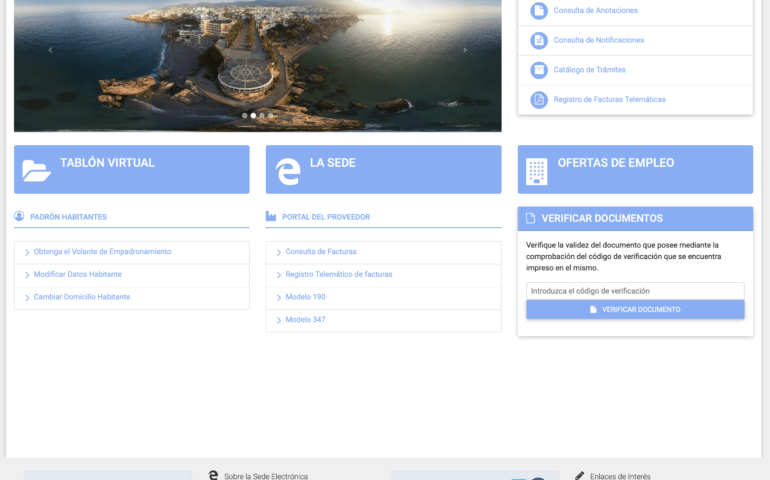Open the Consulta de Notificaciones link
The width and height of the screenshot is (770, 480).
pos(599,40)
